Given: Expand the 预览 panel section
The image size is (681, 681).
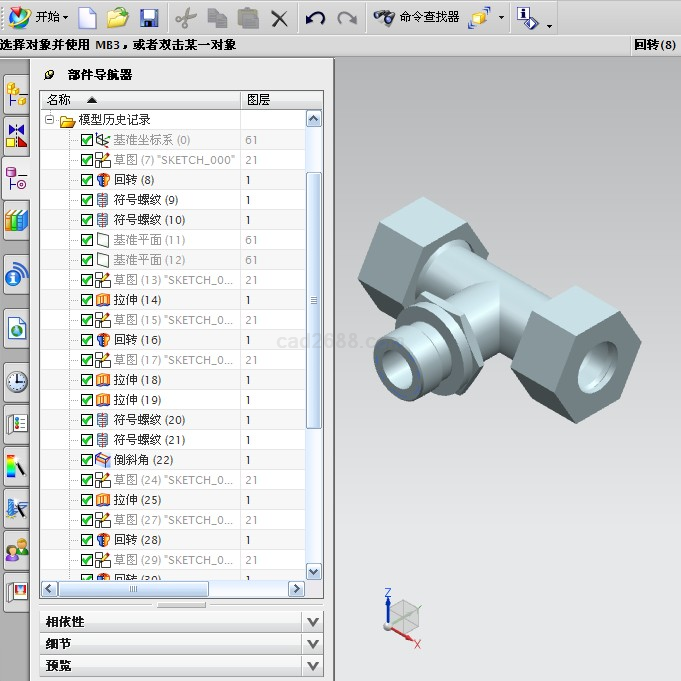Looking at the screenshot, I should pyautogui.click(x=313, y=666).
